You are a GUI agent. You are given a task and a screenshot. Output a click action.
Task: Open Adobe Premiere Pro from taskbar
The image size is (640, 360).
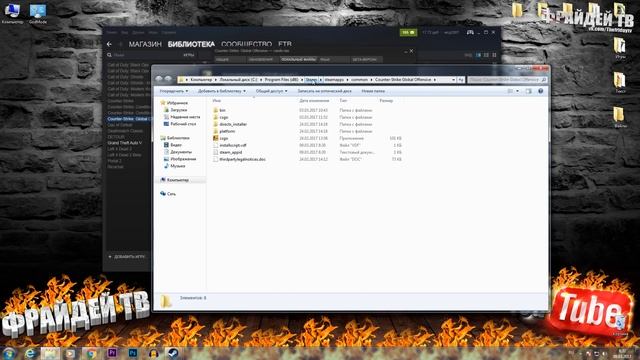tap(112, 353)
